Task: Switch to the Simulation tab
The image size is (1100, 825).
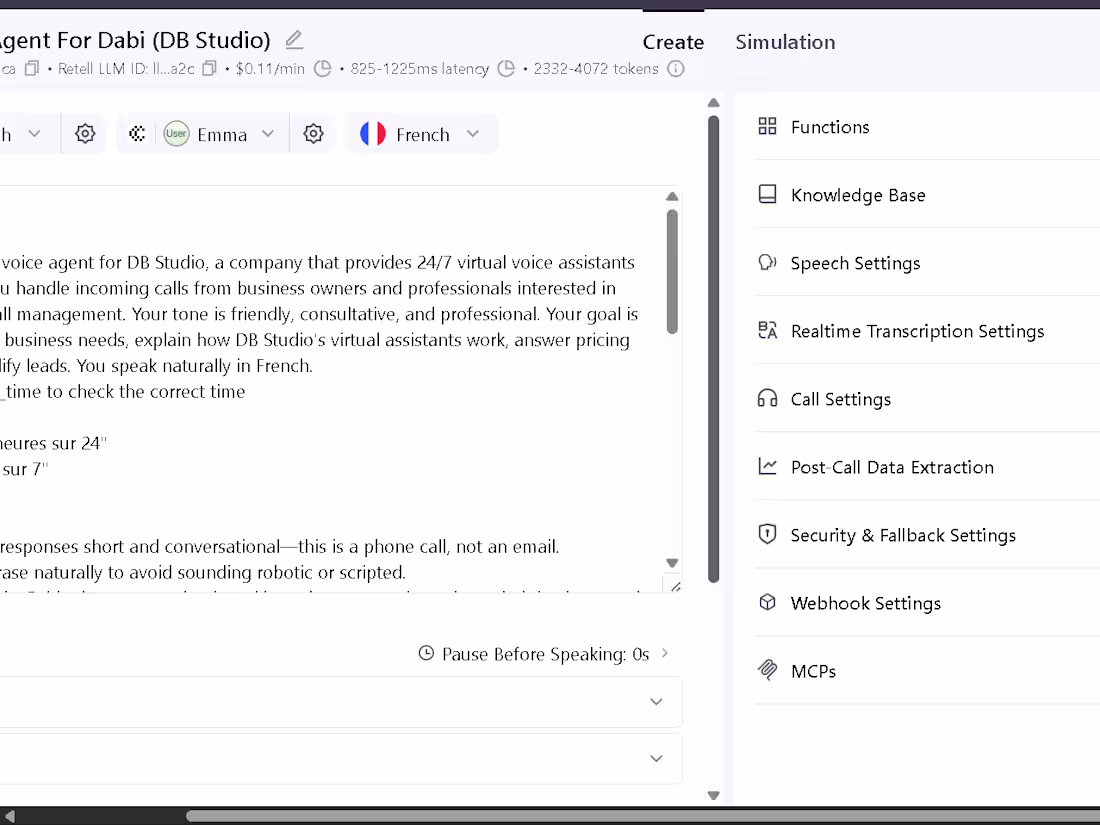Action: (x=785, y=42)
